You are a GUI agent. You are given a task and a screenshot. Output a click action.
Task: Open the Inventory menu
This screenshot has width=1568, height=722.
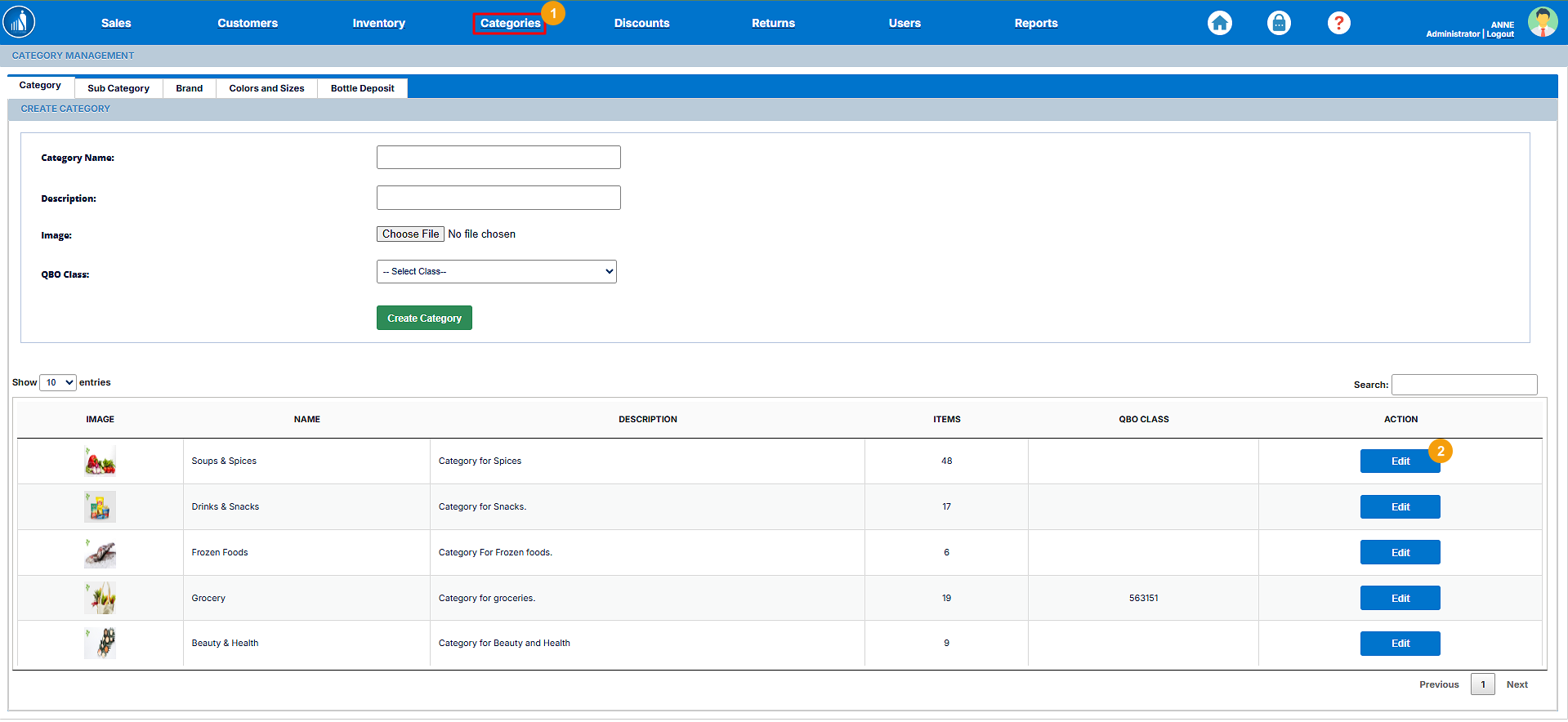378,23
